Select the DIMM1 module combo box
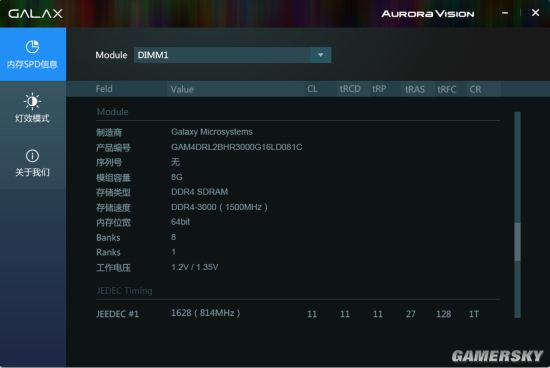The height and width of the screenshot is (368, 550). tap(232, 55)
